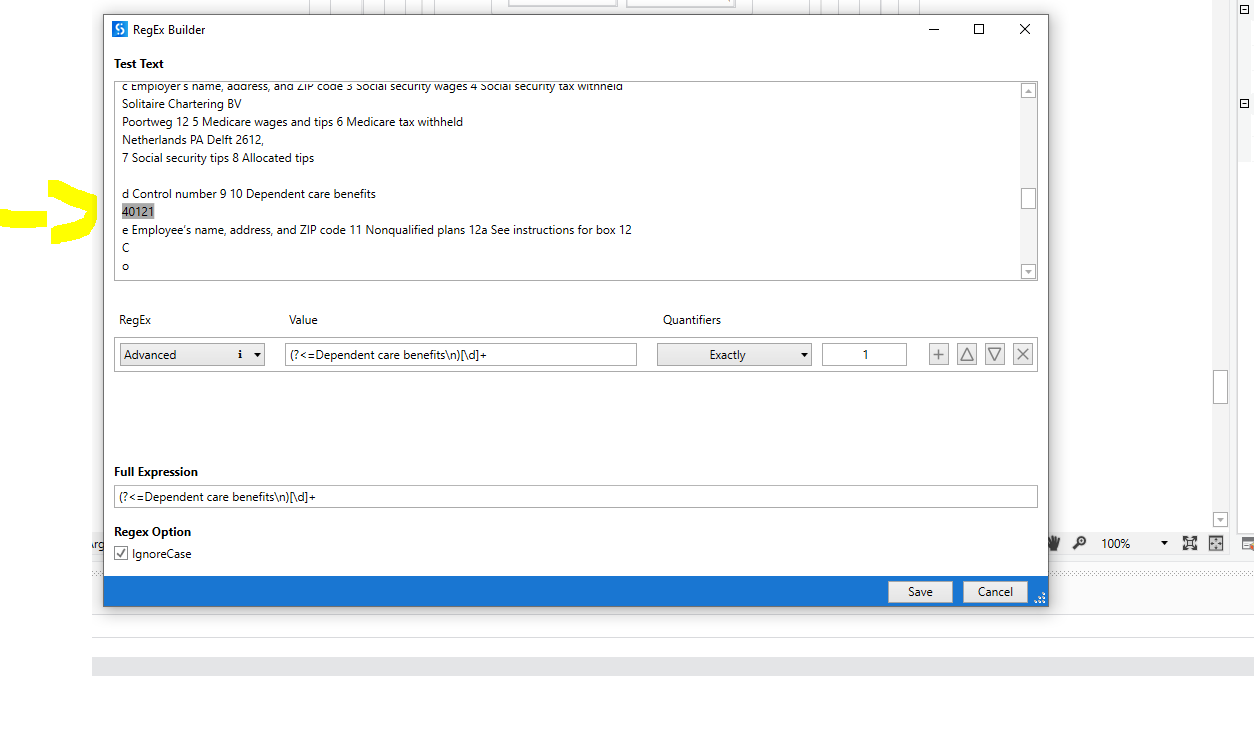This screenshot has width=1254, height=732.
Task: Click the background window vertical scrollbar thumb
Action: (x=1220, y=386)
